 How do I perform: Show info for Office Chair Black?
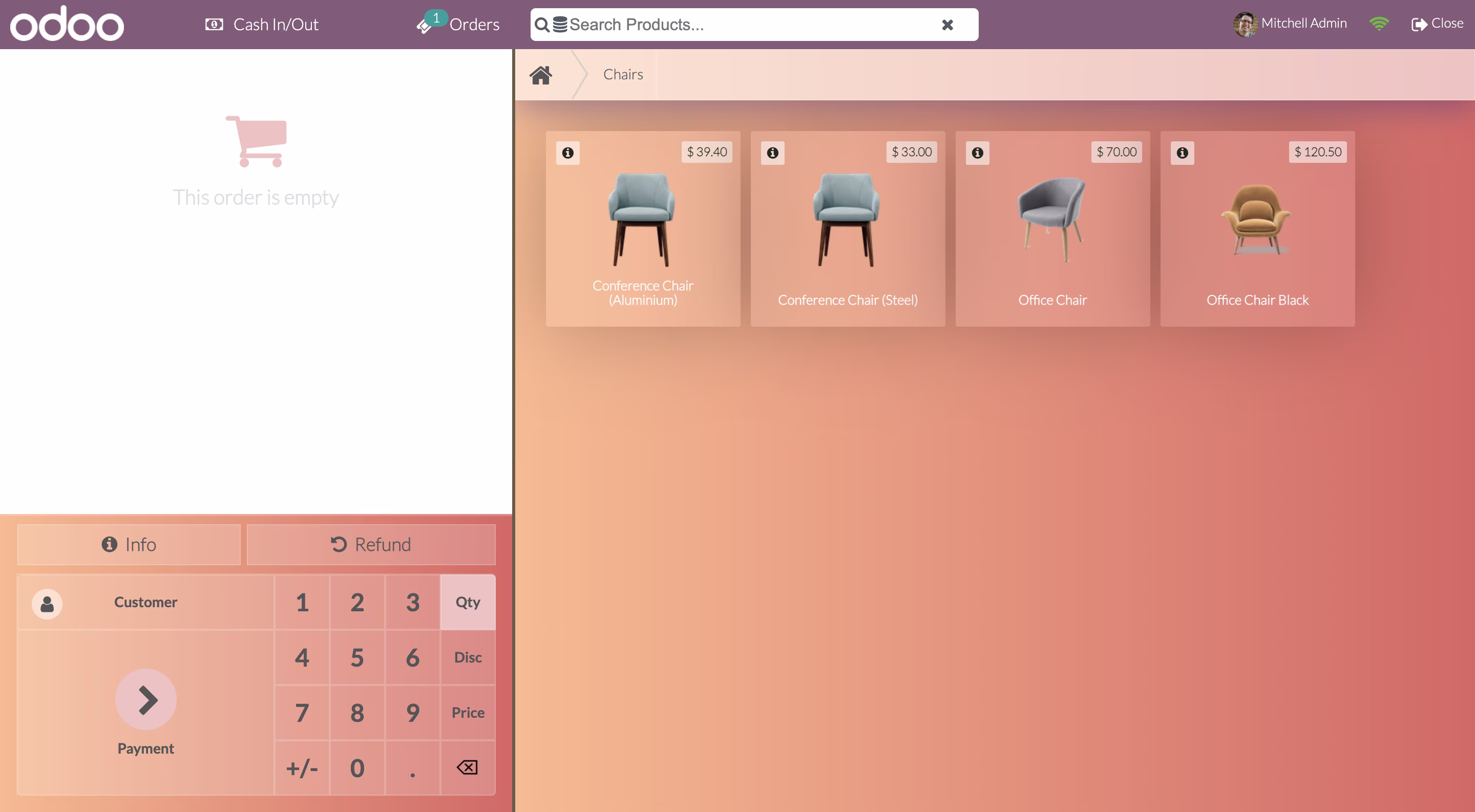(x=1183, y=153)
